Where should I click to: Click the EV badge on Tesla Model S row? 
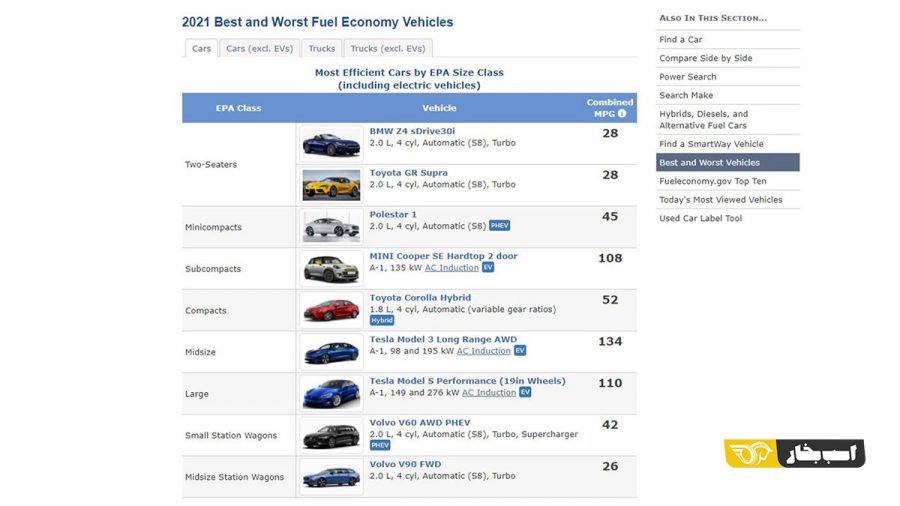(x=525, y=392)
